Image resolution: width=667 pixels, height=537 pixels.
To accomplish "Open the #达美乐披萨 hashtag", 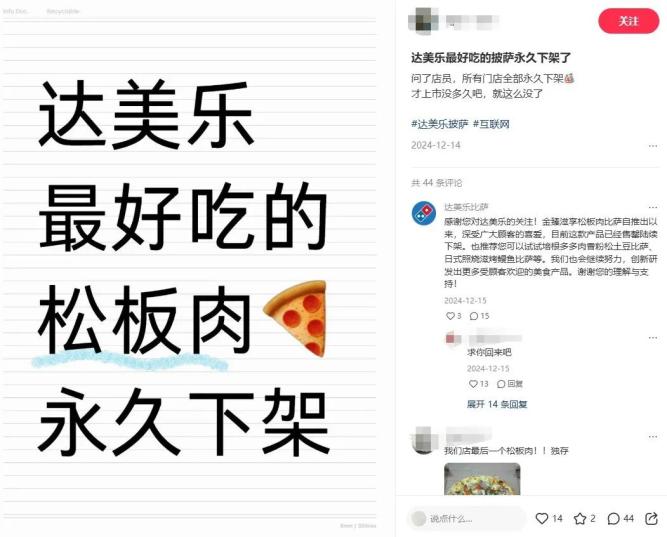I will [x=440, y=124].
